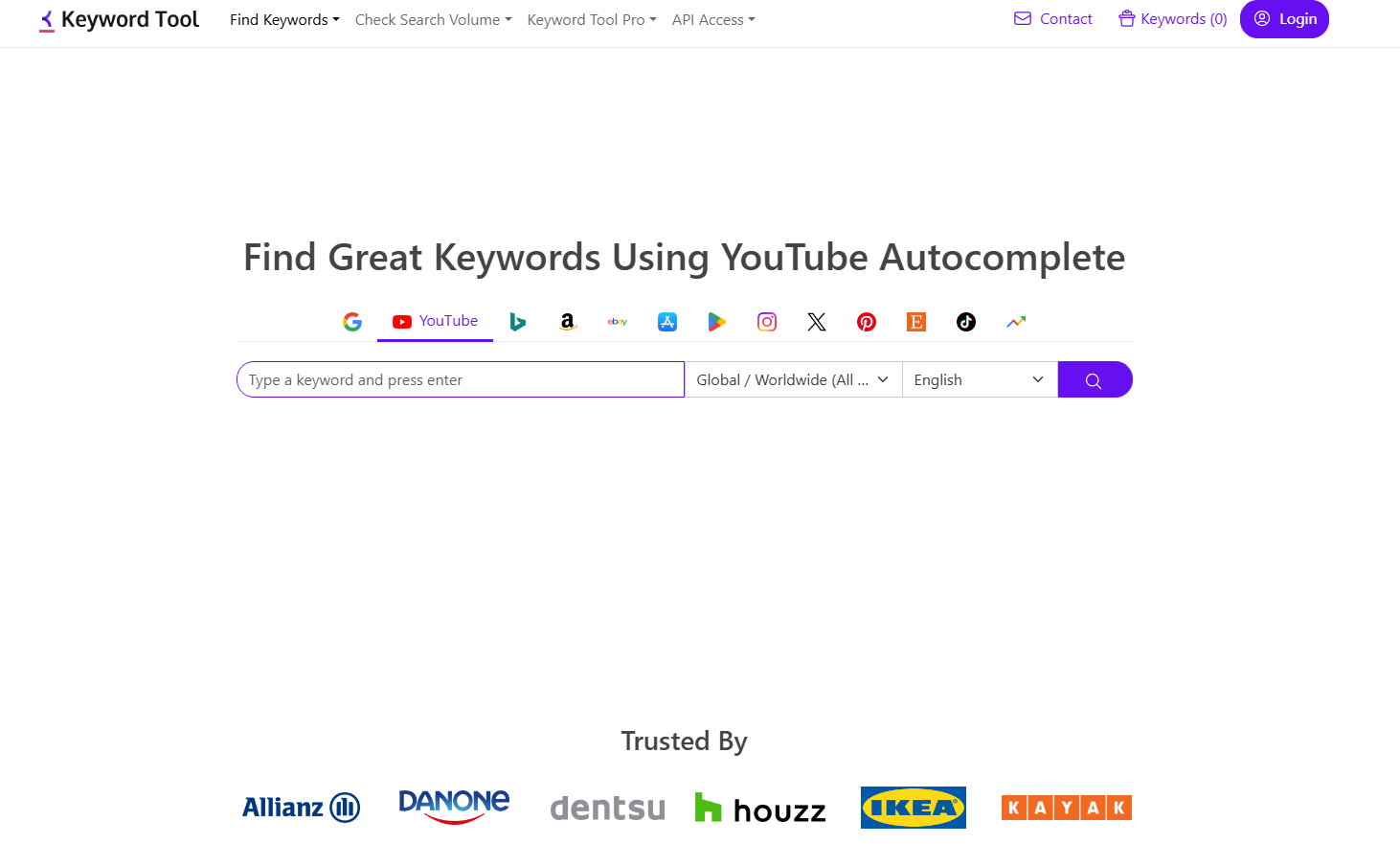Expand the API Access menu
This screenshot has width=1400, height=844.
point(713,20)
